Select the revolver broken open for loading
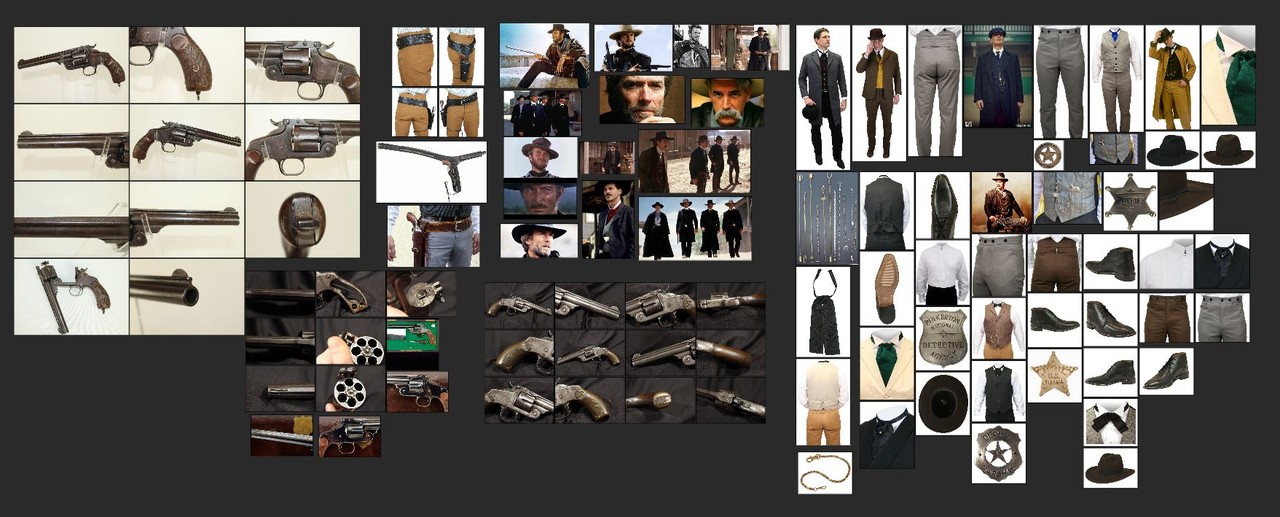The width and height of the screenshot is (1280, 517). [71, 296]
